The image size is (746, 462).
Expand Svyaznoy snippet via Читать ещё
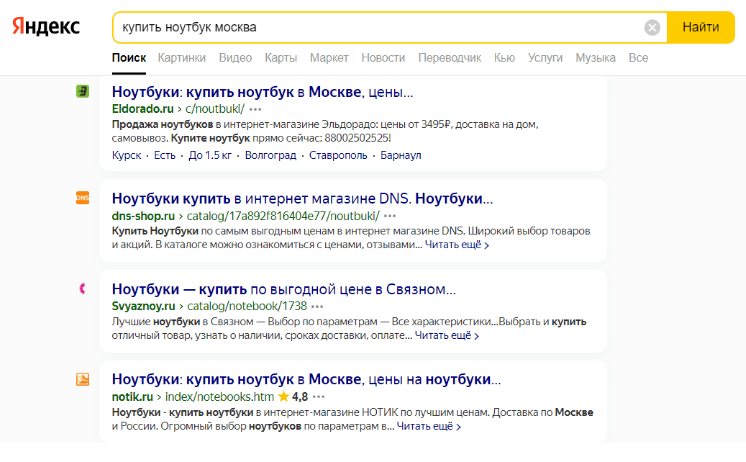click(446, 336)
